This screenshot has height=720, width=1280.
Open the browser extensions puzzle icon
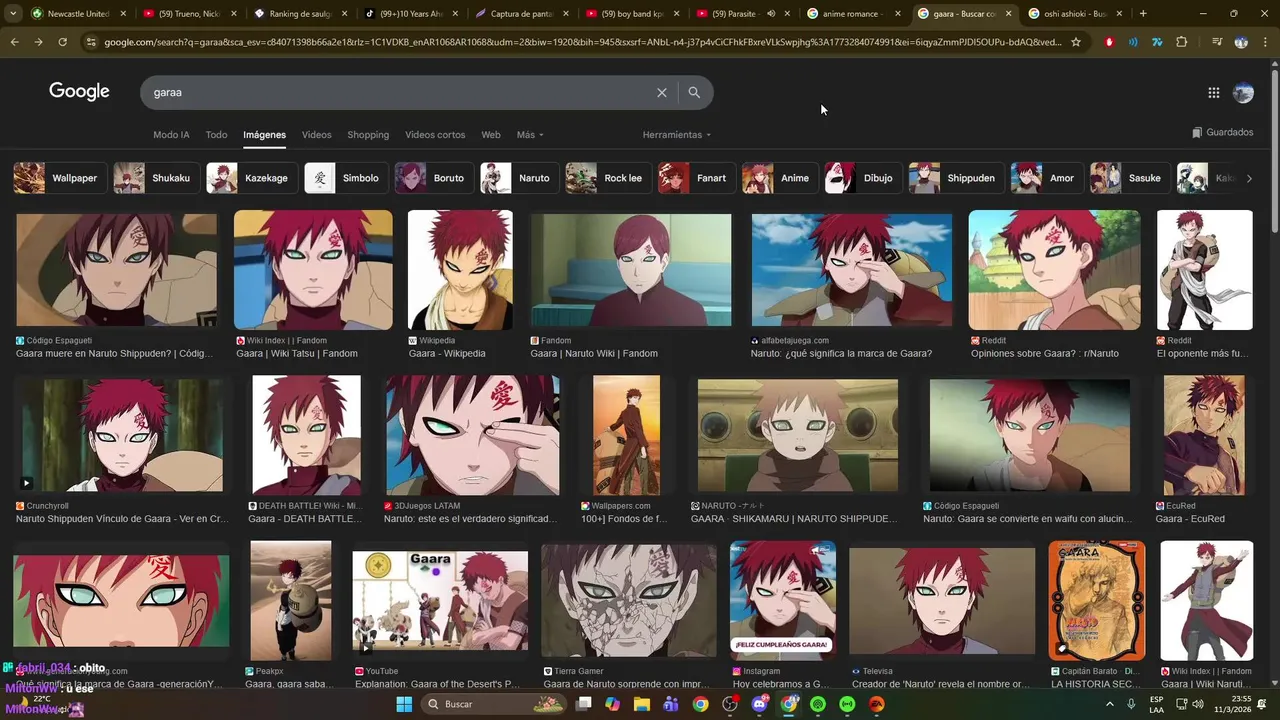[x=1181, y=42]
